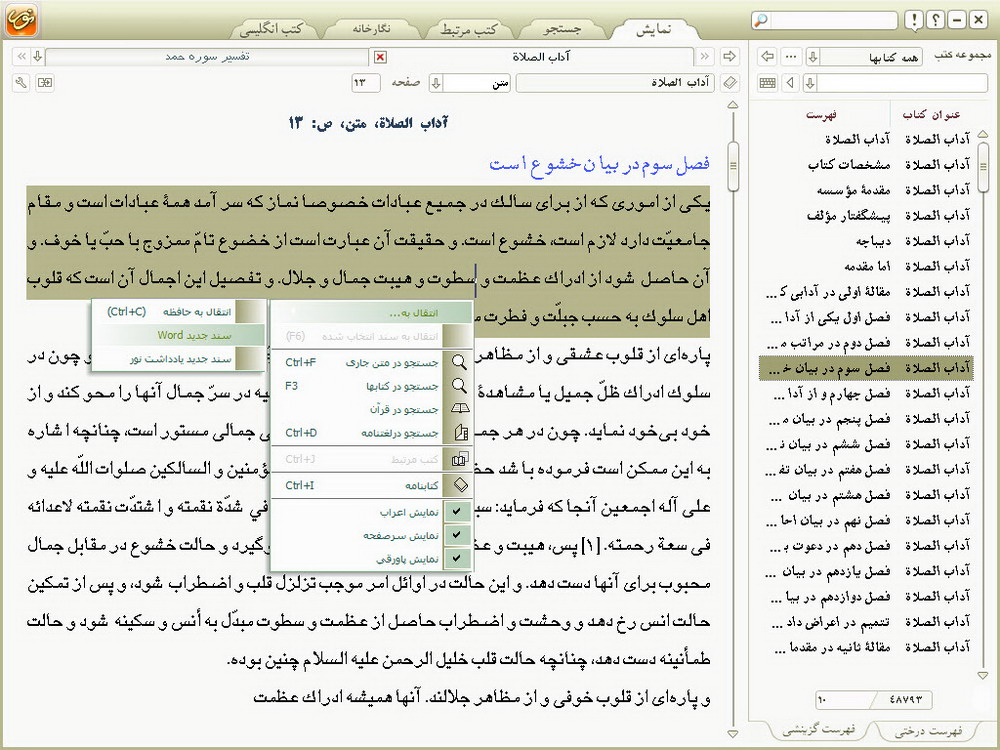Click the صفحه page number field
Viewport: 1000px width, 750px height.
pos(365,83)
